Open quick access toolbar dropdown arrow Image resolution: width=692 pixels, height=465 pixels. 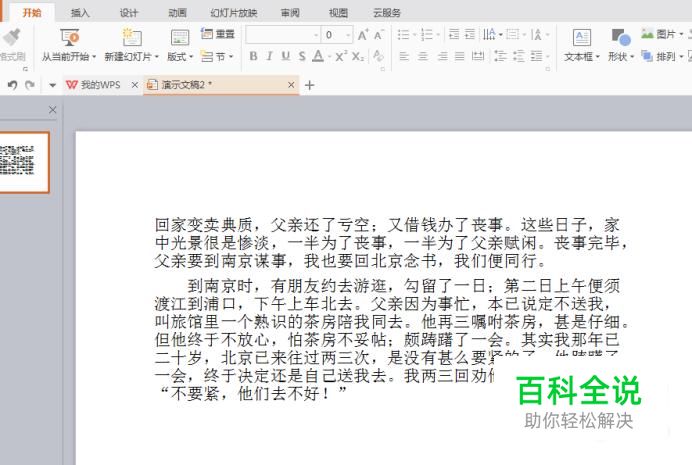pos(53,85)
